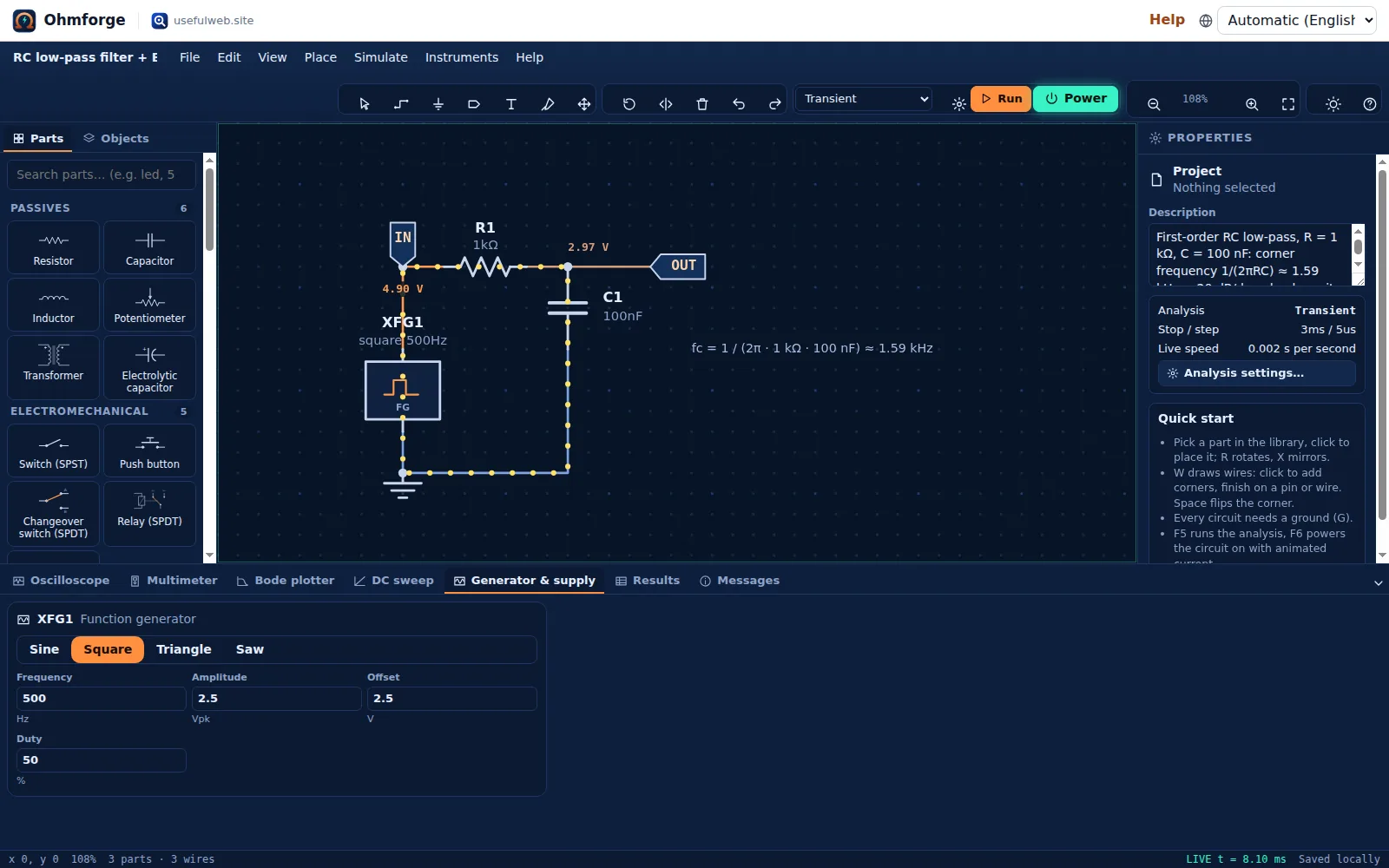Switch to the Oscilloscope tab
1389x868 pixels.
coord(61,581)
